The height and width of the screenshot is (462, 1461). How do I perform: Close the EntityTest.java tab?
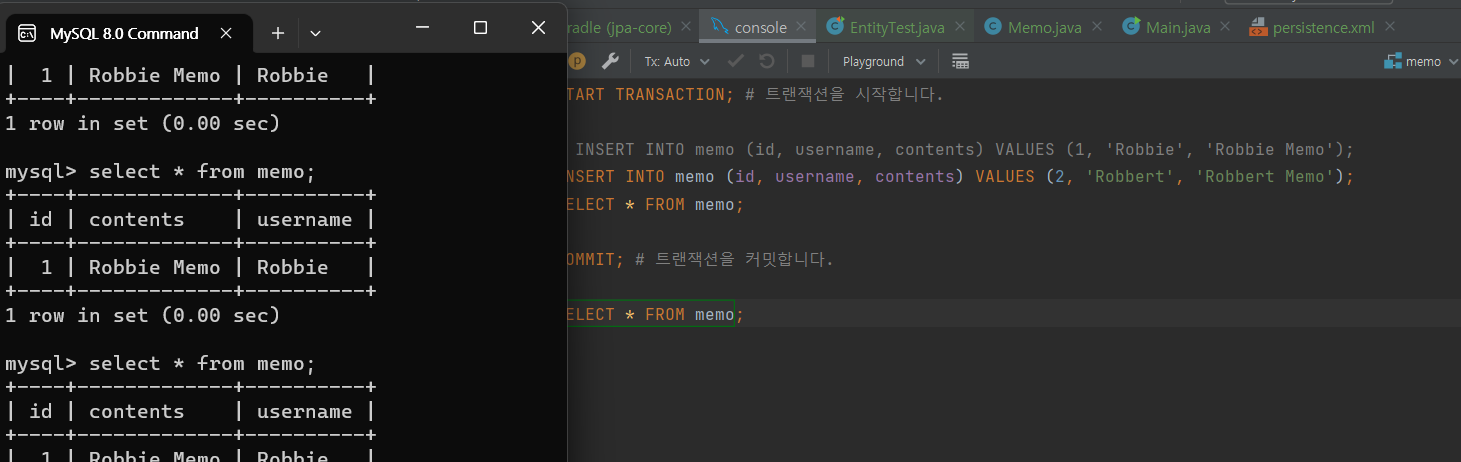(960, 27)
